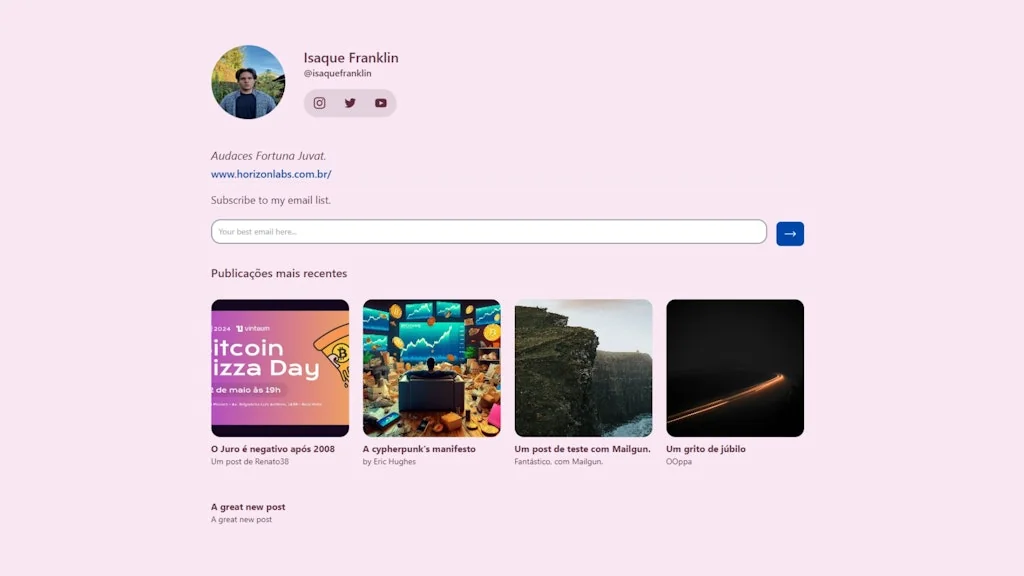Image resolution: width=1024 pixels, height=576 pixels.
Task: Click Isaque Franklin's profile avatar
Action: 248,82
